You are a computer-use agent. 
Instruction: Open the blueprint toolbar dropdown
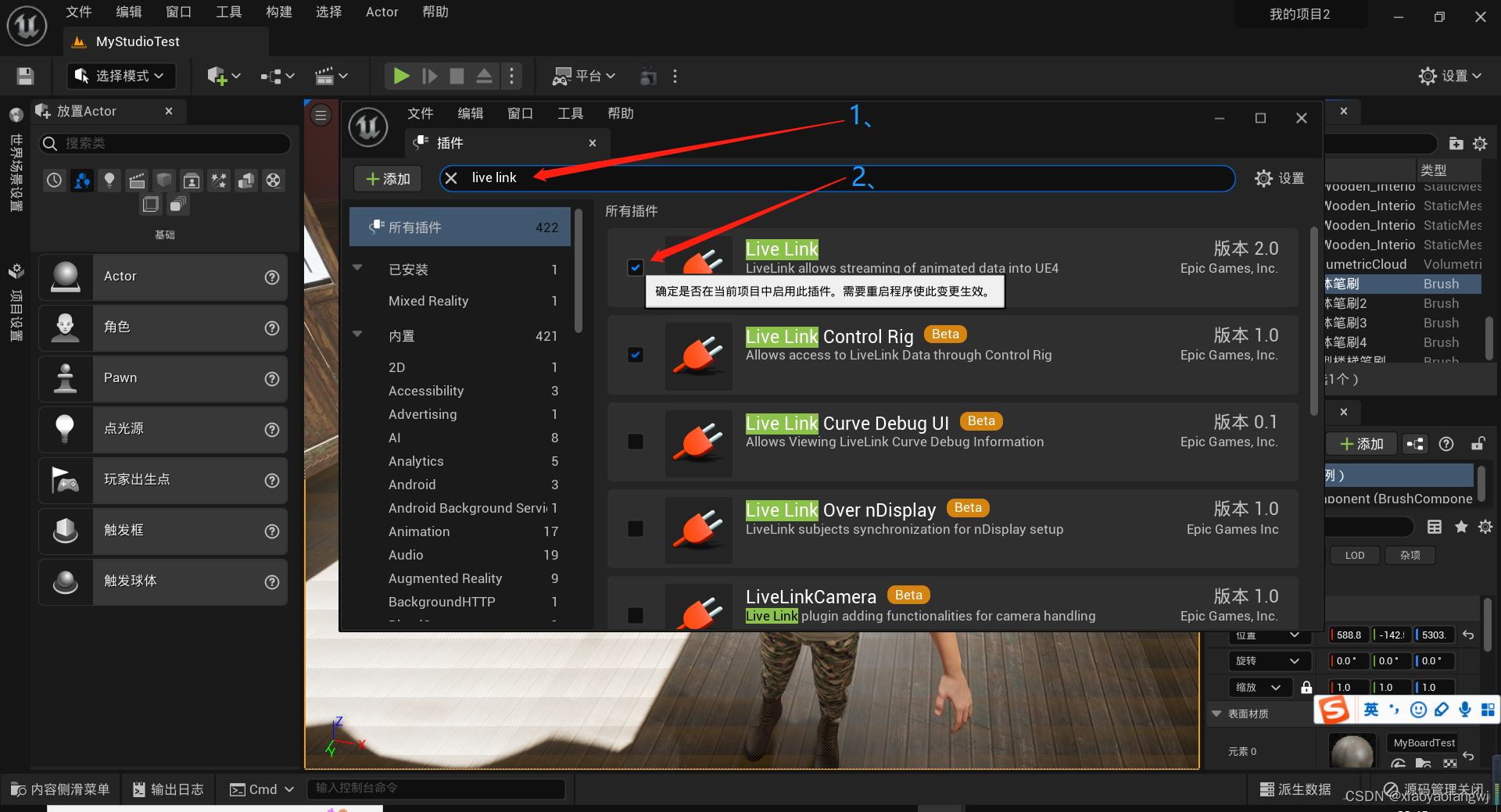278,76
